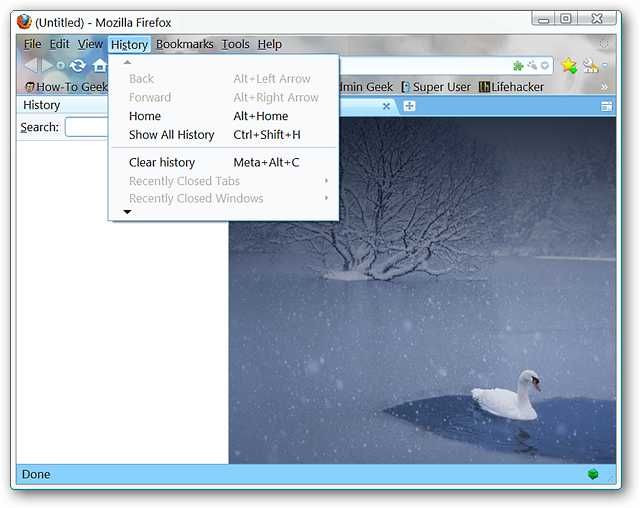Close the current tab
This screenshot has width=640, height=508.
pos(386,106)
